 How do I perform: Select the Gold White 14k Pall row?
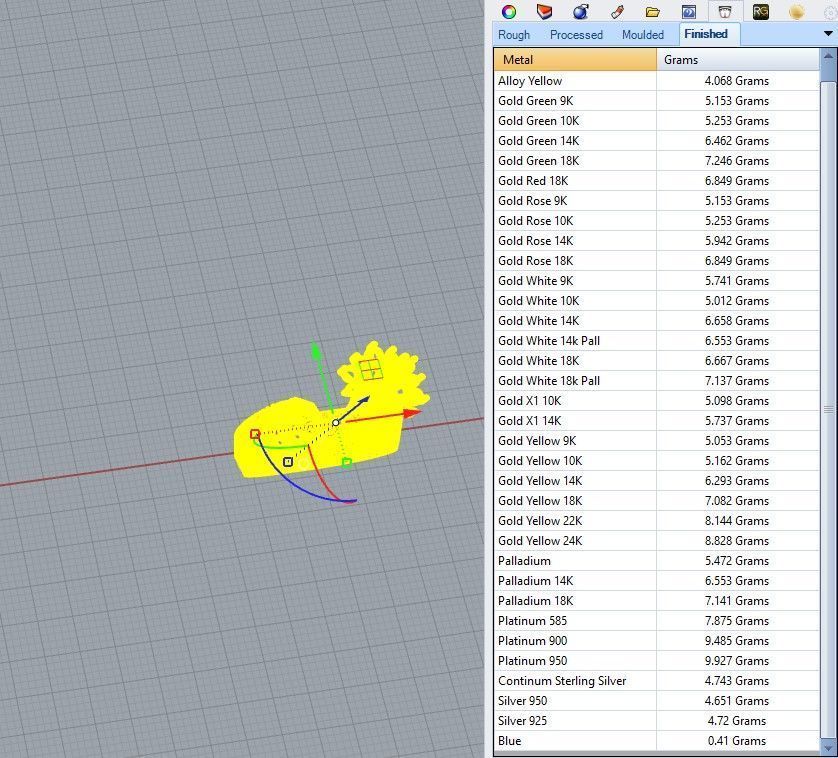pos(656,341)
